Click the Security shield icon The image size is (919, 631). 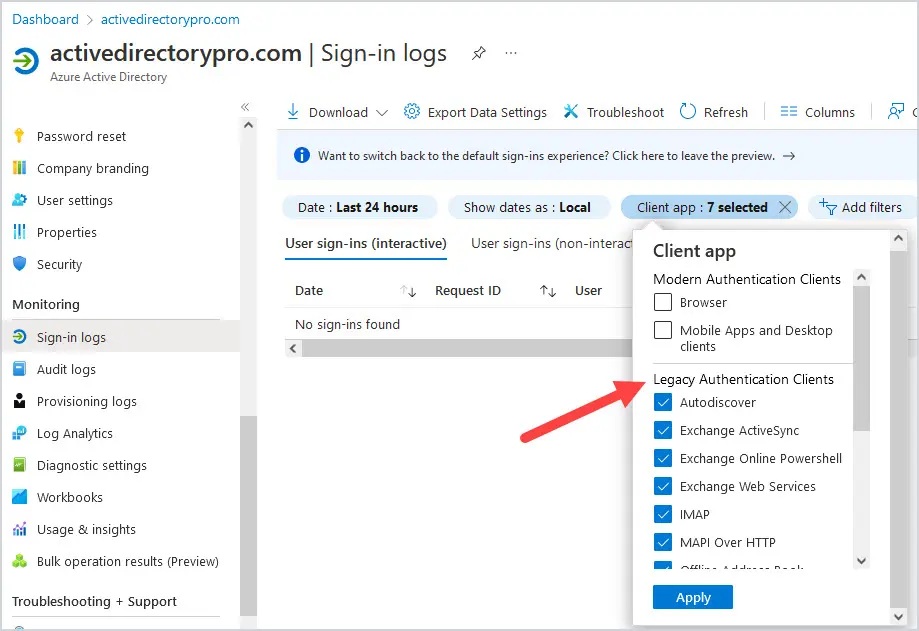[x=19, y=264]
